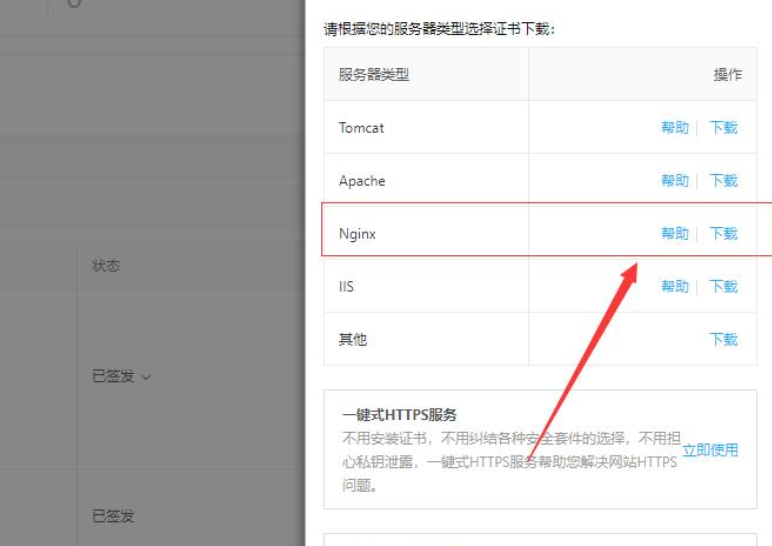This screenshot has height=546, width=772.
Task: Click the 操作 column header
Action: point(728,75)
